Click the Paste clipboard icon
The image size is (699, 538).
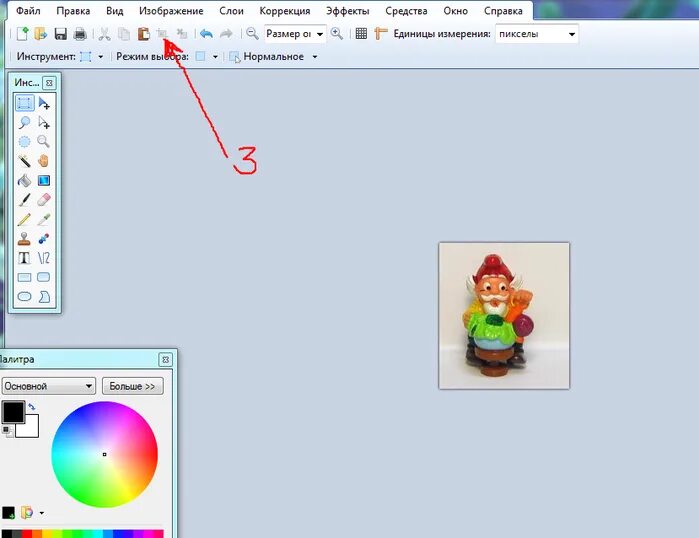pos(143,34)
